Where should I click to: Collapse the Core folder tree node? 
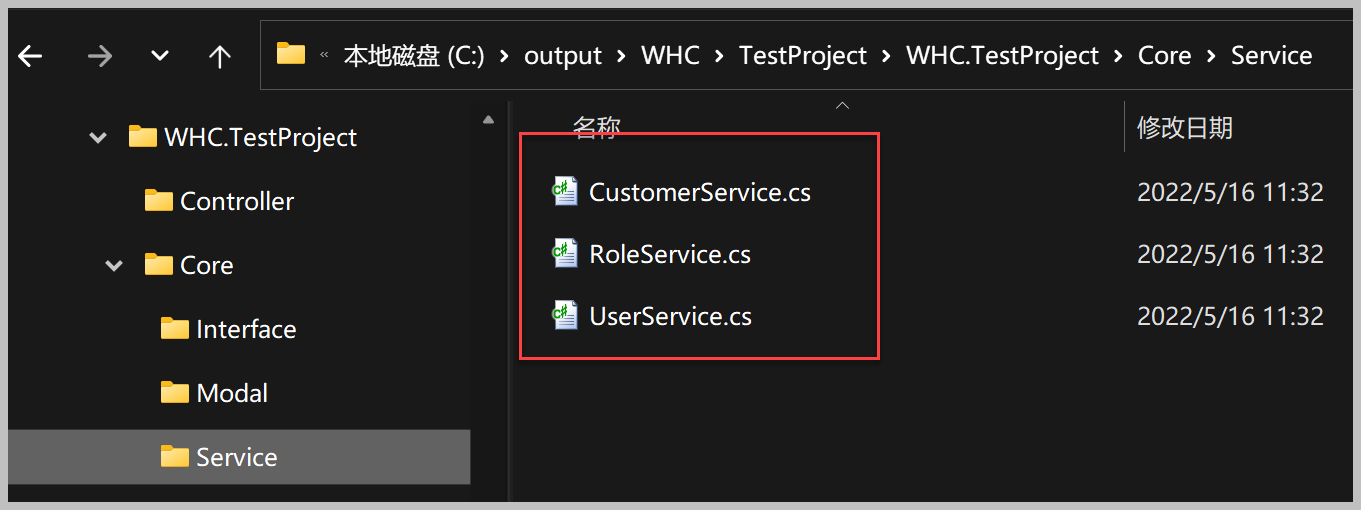point(114,266)
